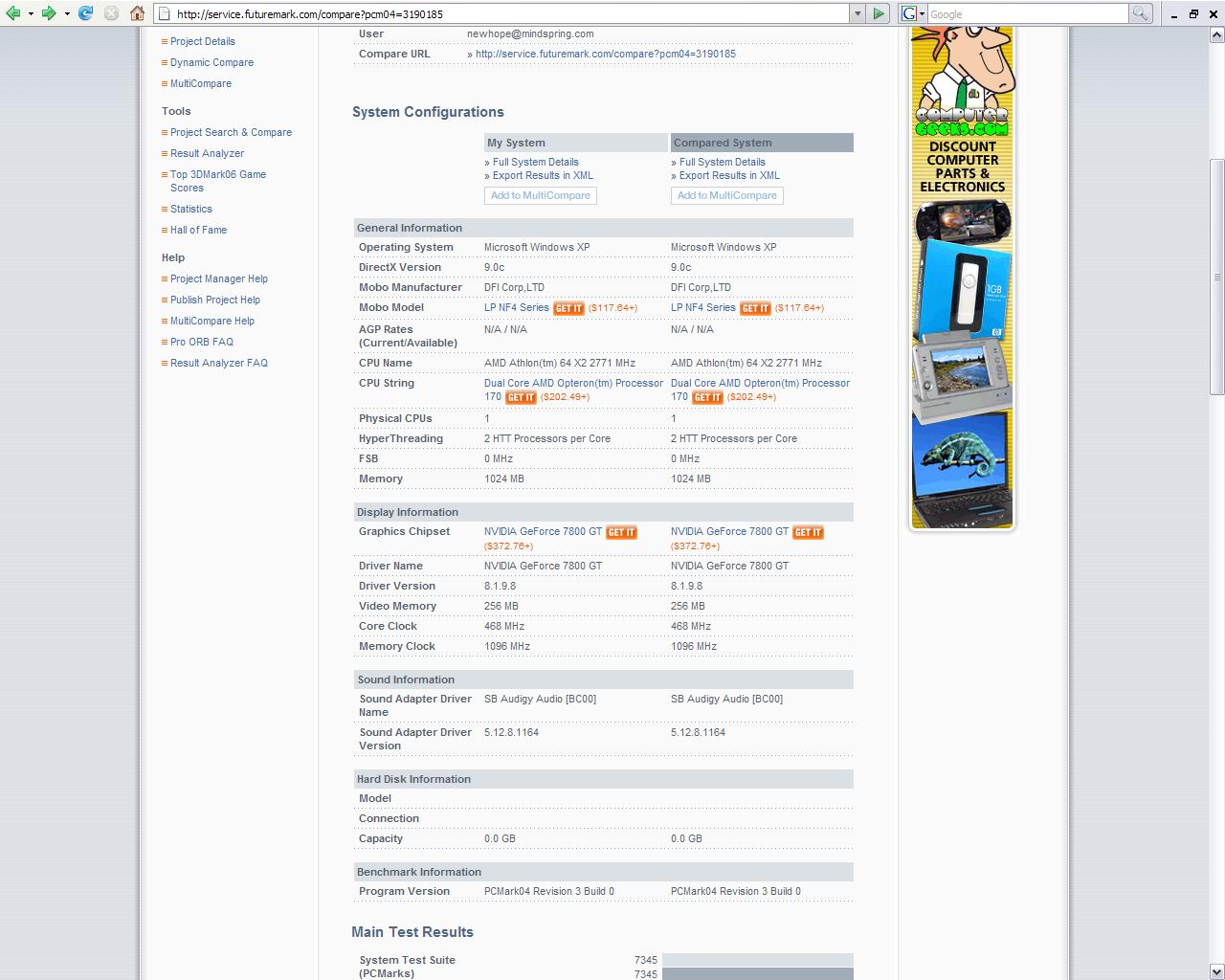
Task: Click the browser Back arrow
Action: (13, 13)
